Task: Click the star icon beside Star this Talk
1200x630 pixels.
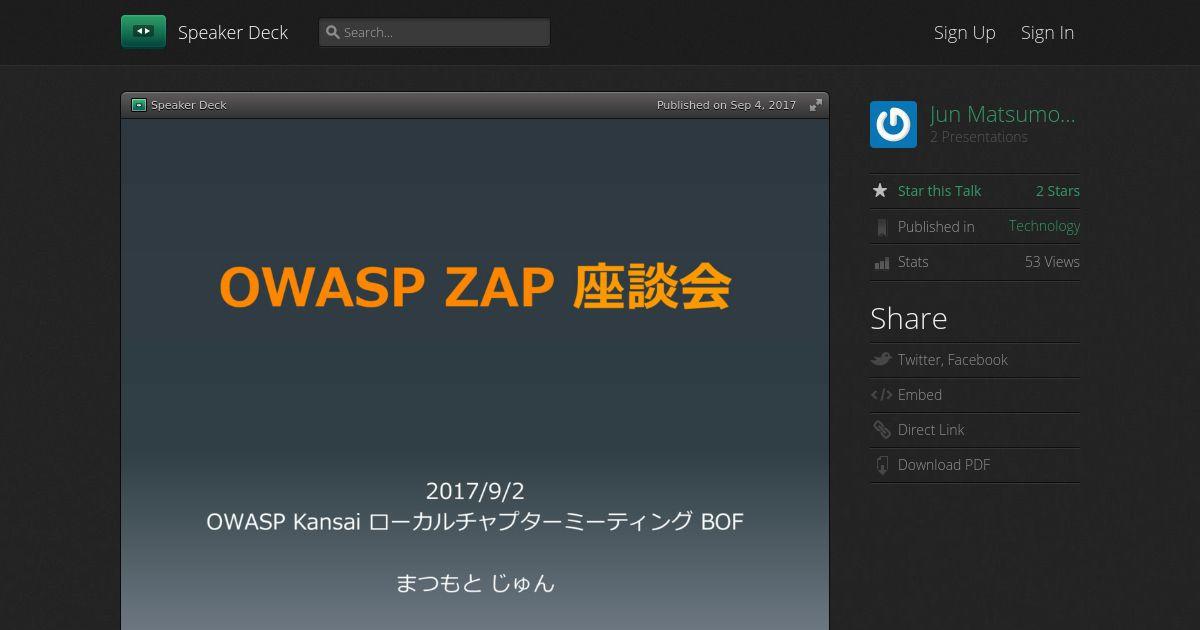Action: [880, 190]
